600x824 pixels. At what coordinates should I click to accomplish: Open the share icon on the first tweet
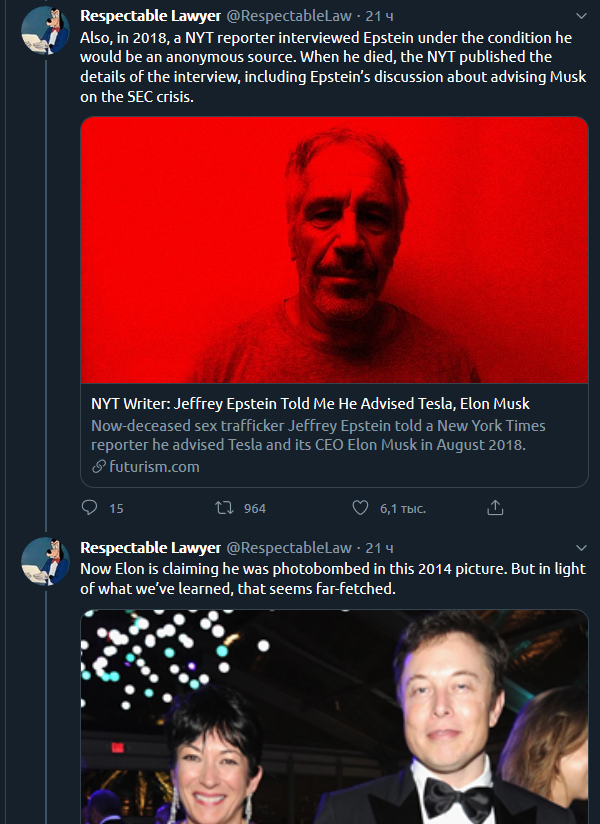495,508
